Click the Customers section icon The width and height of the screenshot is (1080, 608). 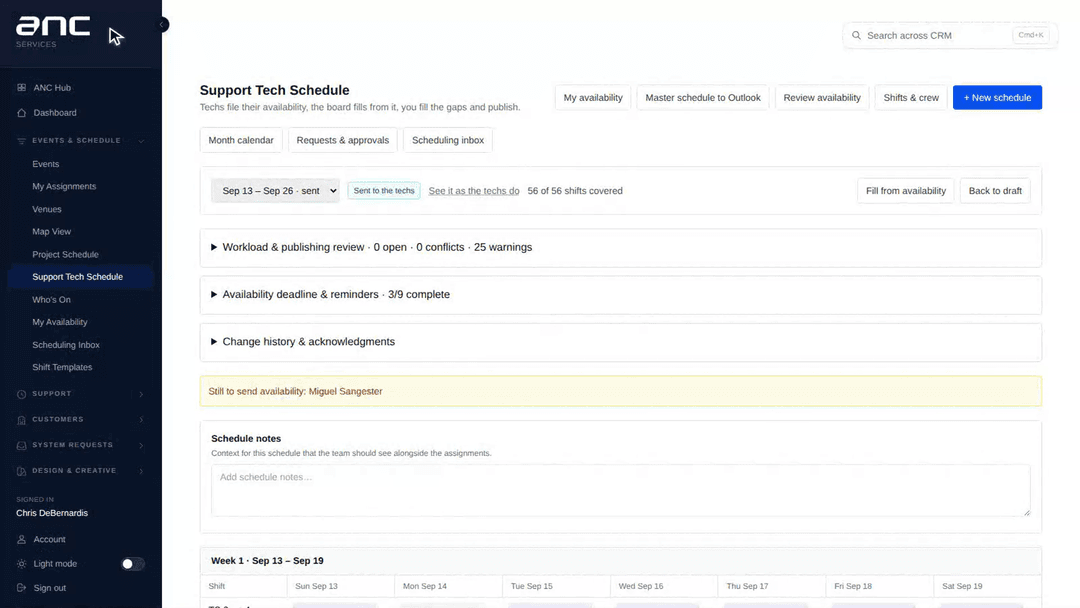tap(21, 419)
